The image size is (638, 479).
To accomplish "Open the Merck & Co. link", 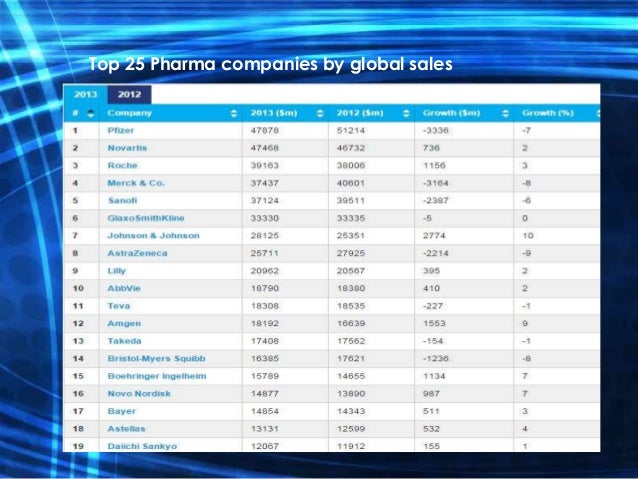I will 136,183.
